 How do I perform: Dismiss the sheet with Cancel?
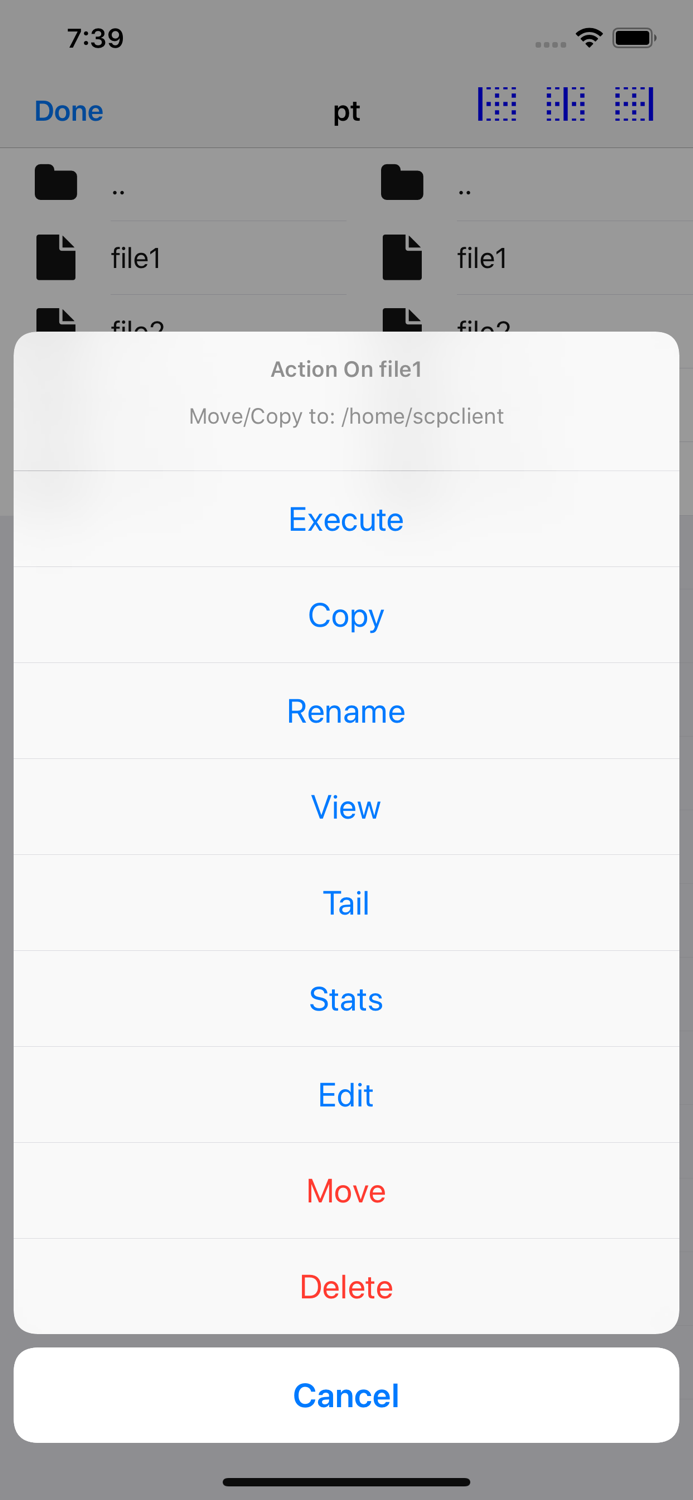click(x=346, y=1395)
